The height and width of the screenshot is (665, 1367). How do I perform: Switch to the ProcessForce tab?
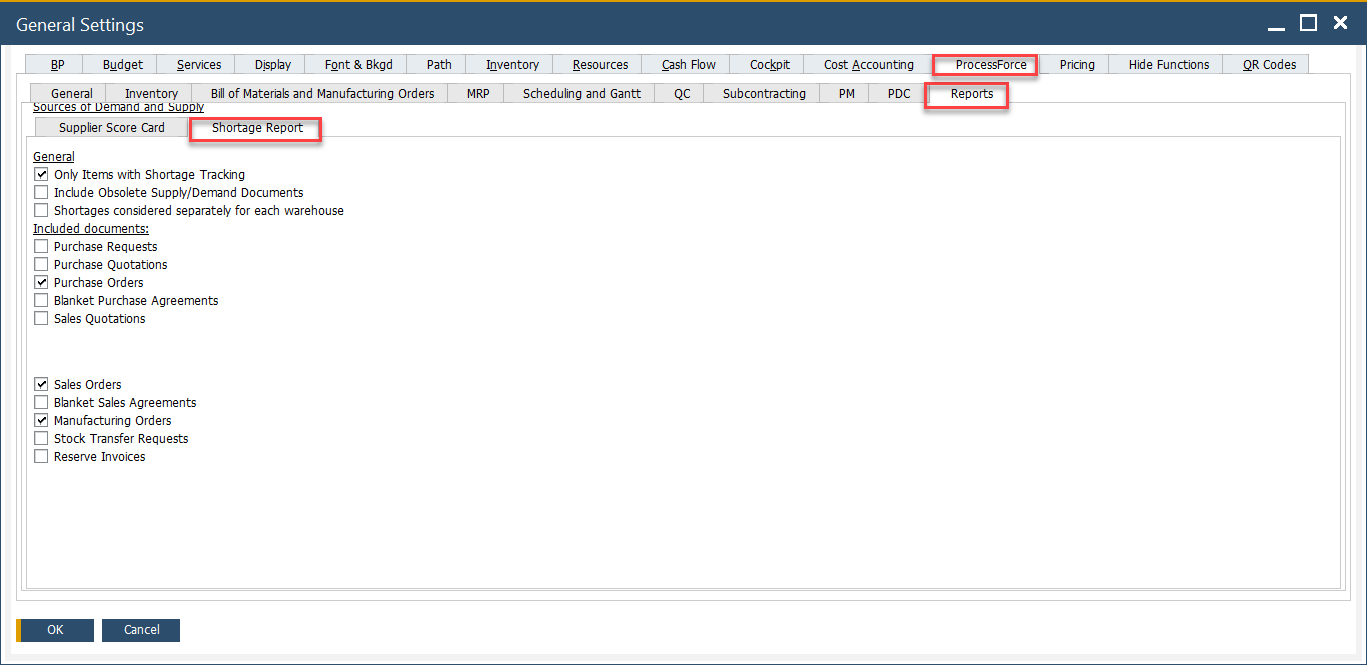(x=984, y=64)
